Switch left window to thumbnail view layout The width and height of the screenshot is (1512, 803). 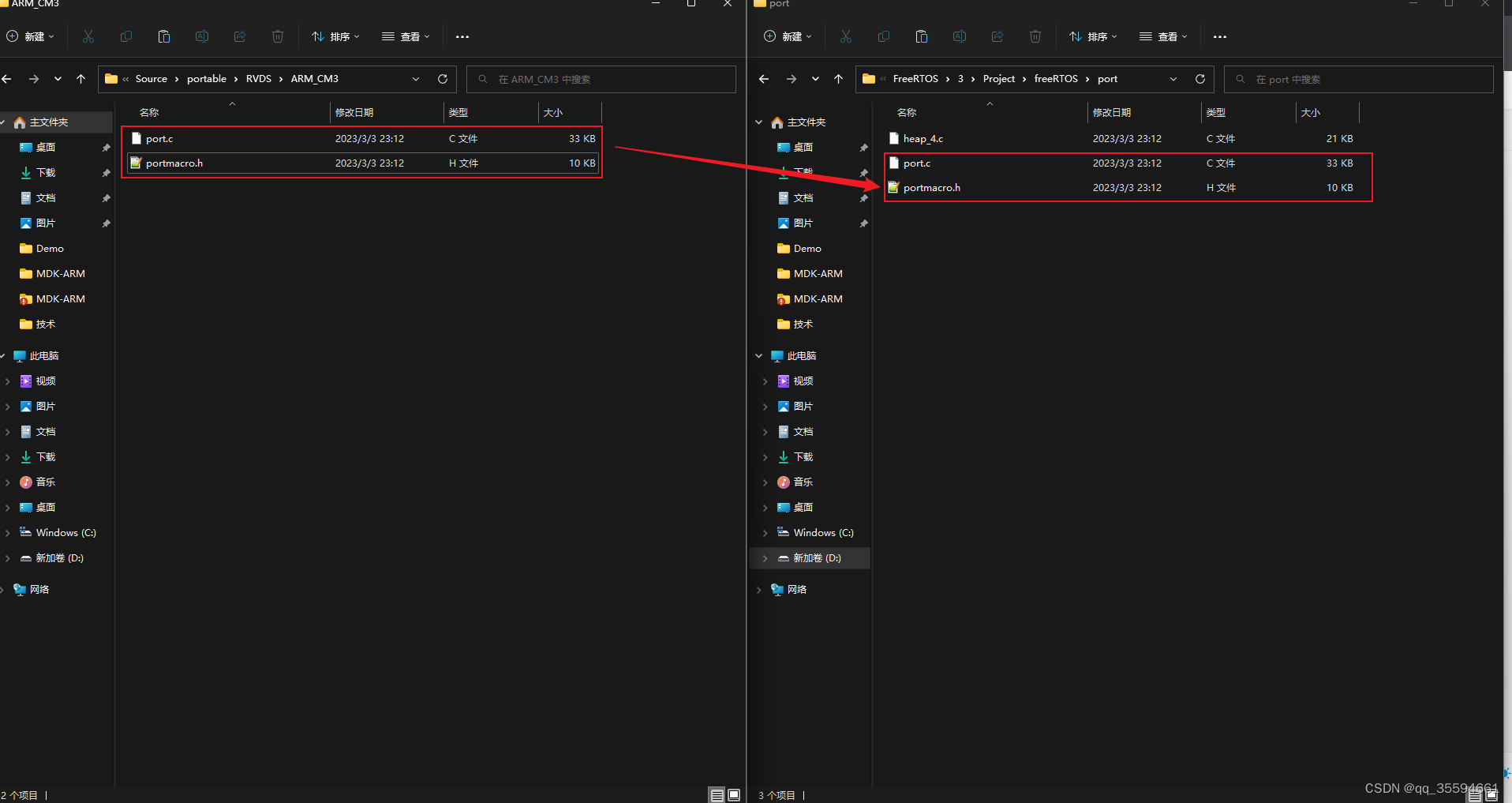point(734,794)
